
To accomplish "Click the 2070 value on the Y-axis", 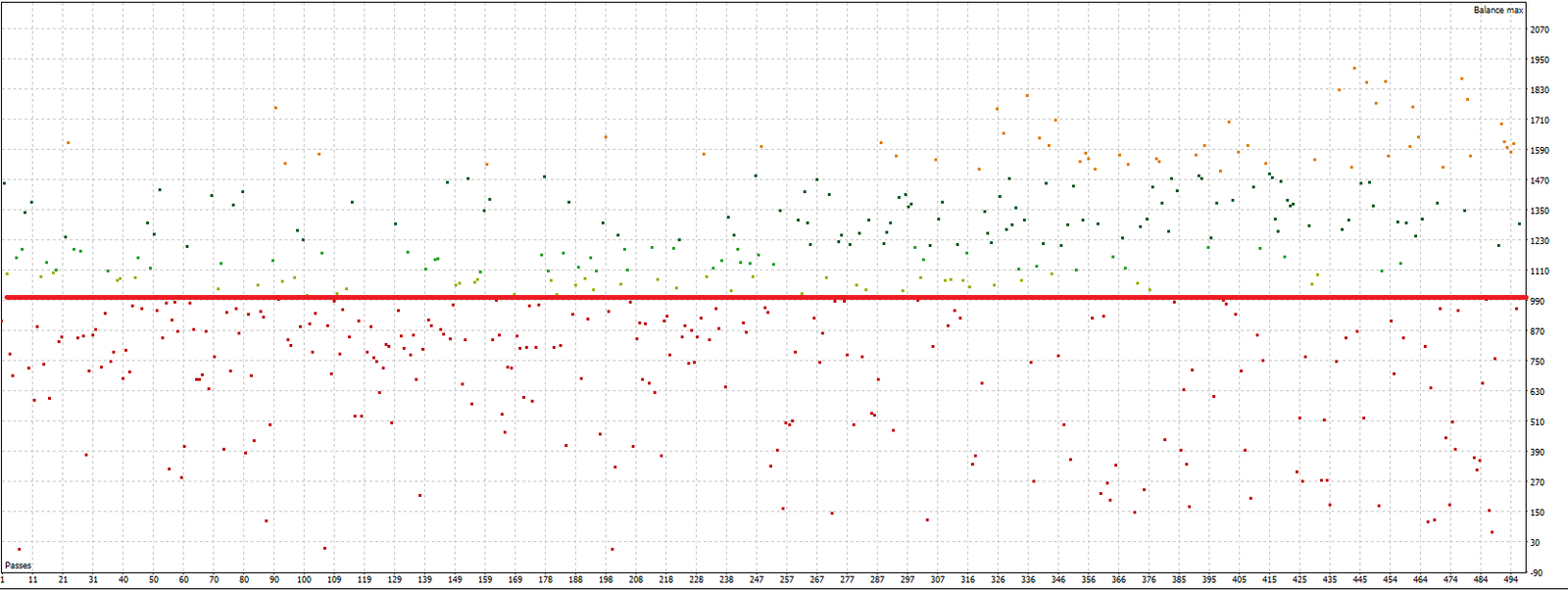I will click(1539, 30).
